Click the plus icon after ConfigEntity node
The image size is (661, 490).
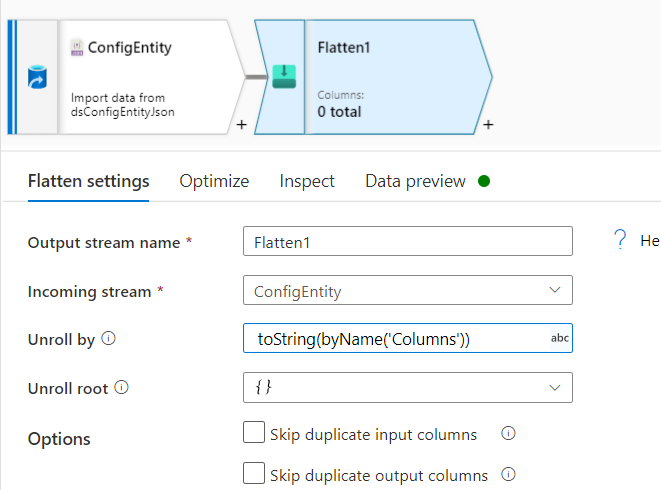[x=242, y=126]
